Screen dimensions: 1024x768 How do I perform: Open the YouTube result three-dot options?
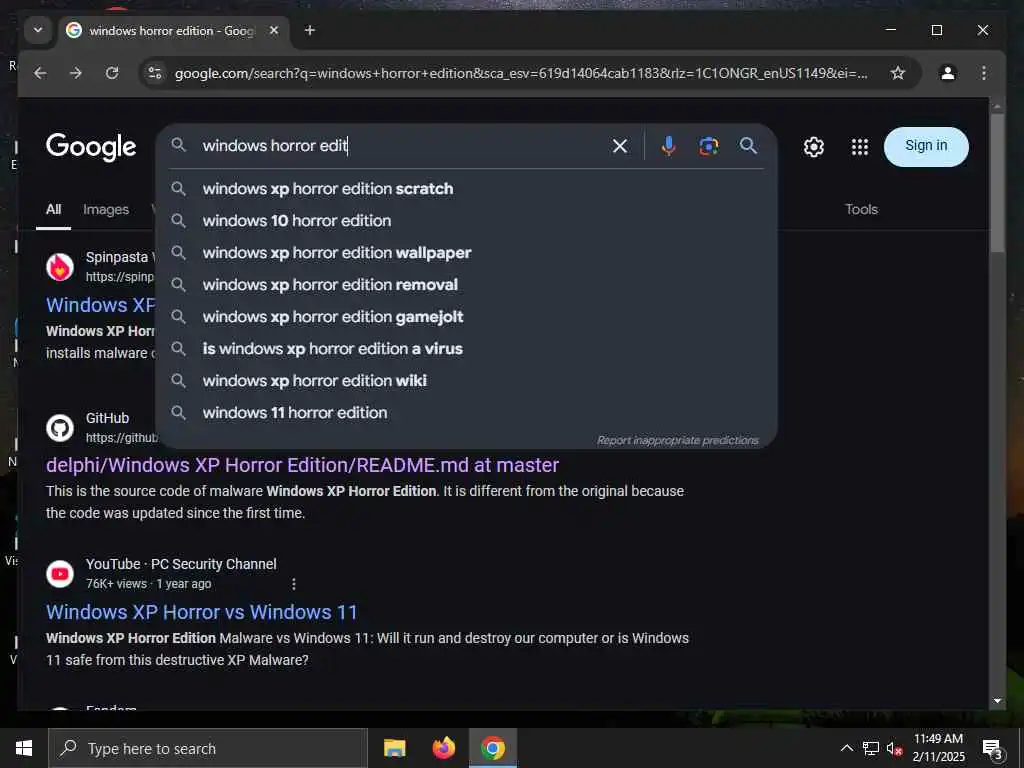click(294, 584)
